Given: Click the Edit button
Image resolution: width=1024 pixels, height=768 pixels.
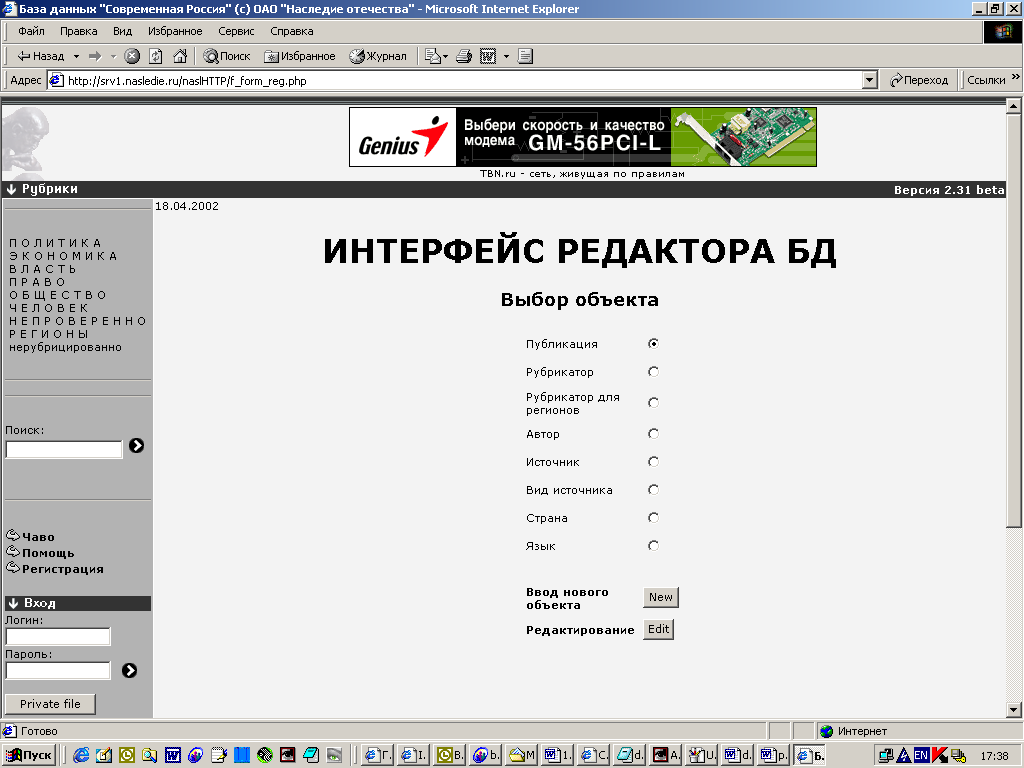Looking at the screenshot, I should (x=658, y=629).
